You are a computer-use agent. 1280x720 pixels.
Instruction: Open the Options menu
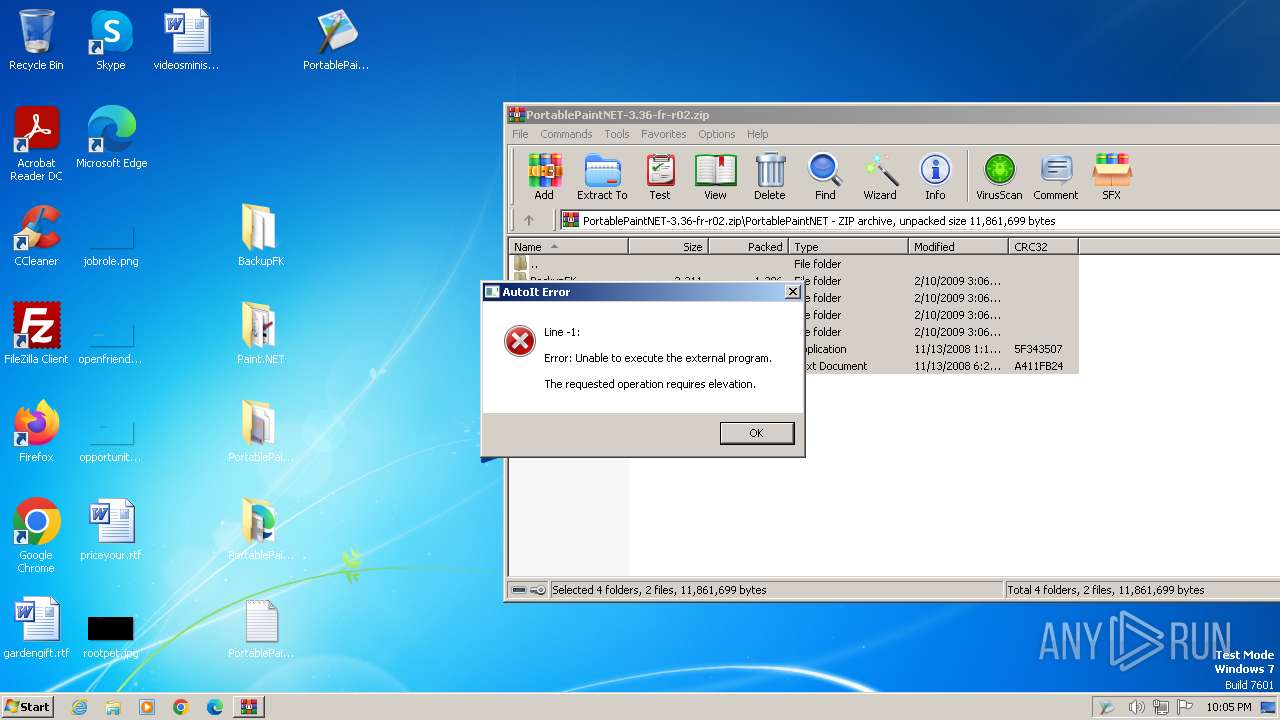716,134
